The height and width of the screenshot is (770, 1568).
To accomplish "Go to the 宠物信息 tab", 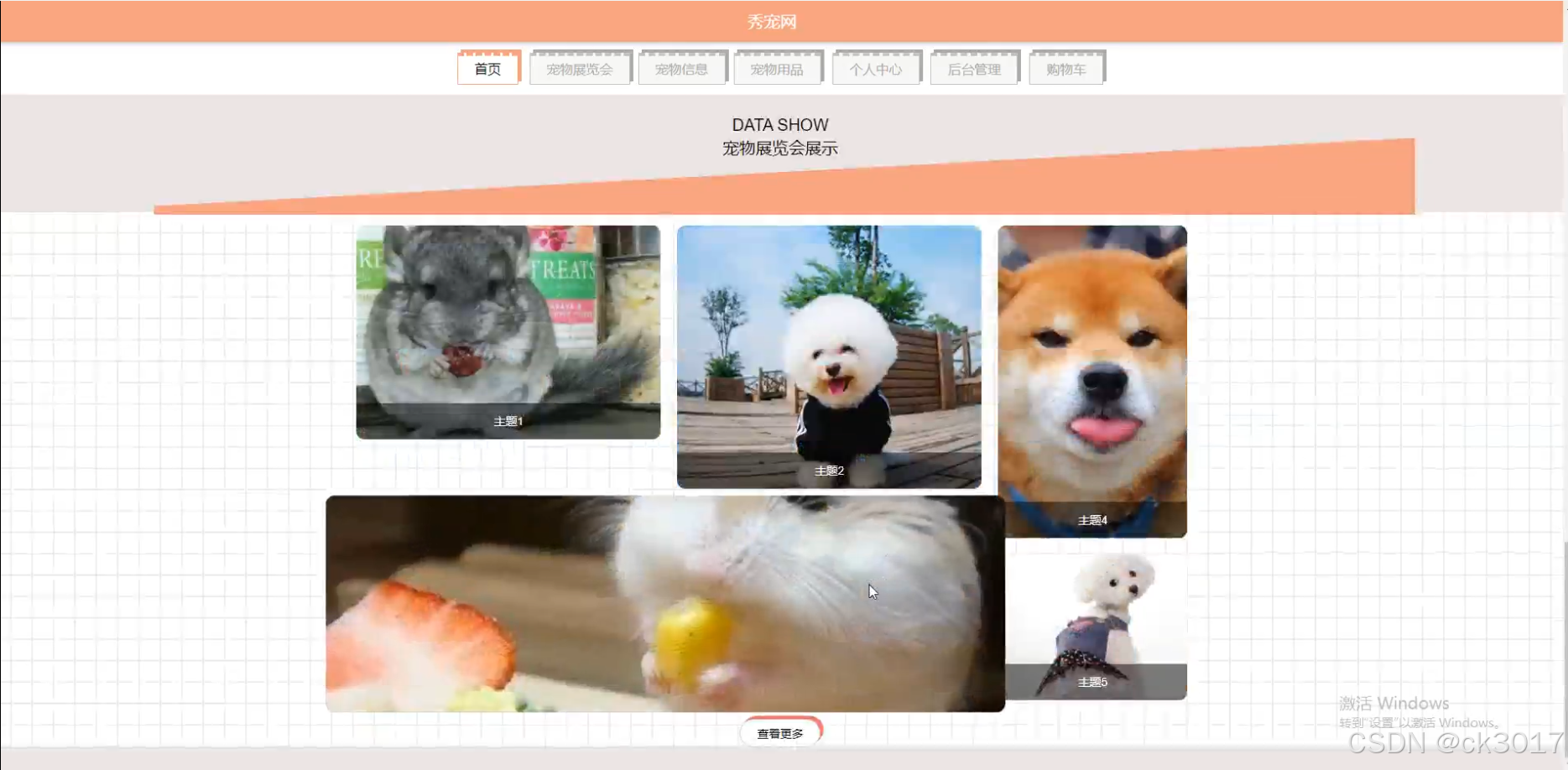I will click(x=682, y=69).
